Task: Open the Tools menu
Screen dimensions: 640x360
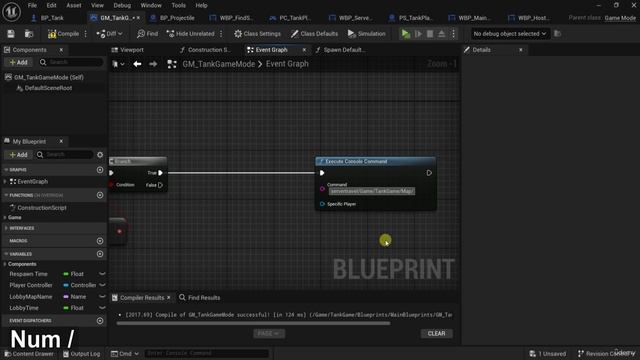Action: click(x=178, y=5)
